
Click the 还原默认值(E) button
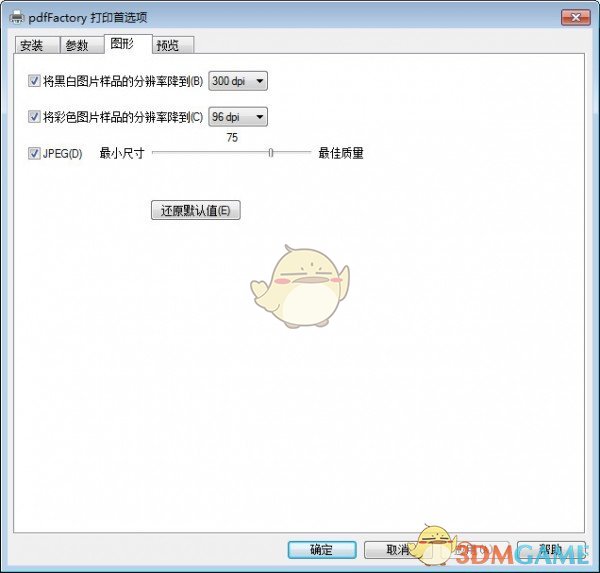click(196, 211)
